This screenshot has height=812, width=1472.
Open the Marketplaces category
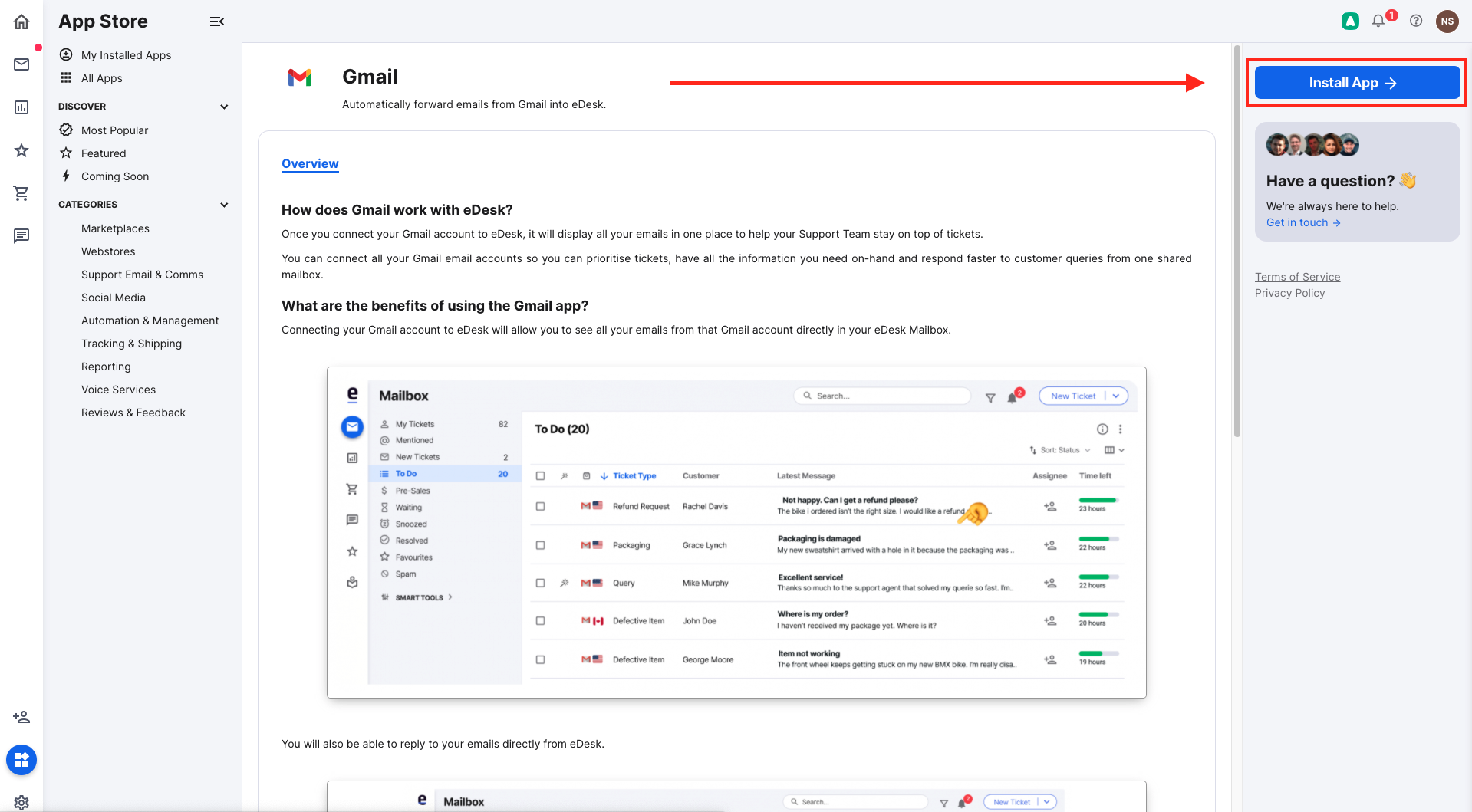(115, 228)
